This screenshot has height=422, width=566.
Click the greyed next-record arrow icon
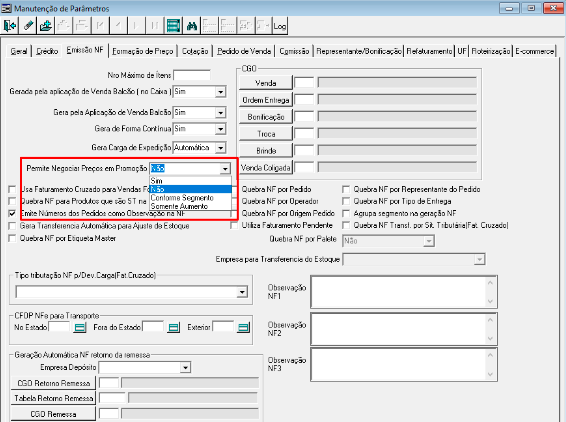click(136, 26)
